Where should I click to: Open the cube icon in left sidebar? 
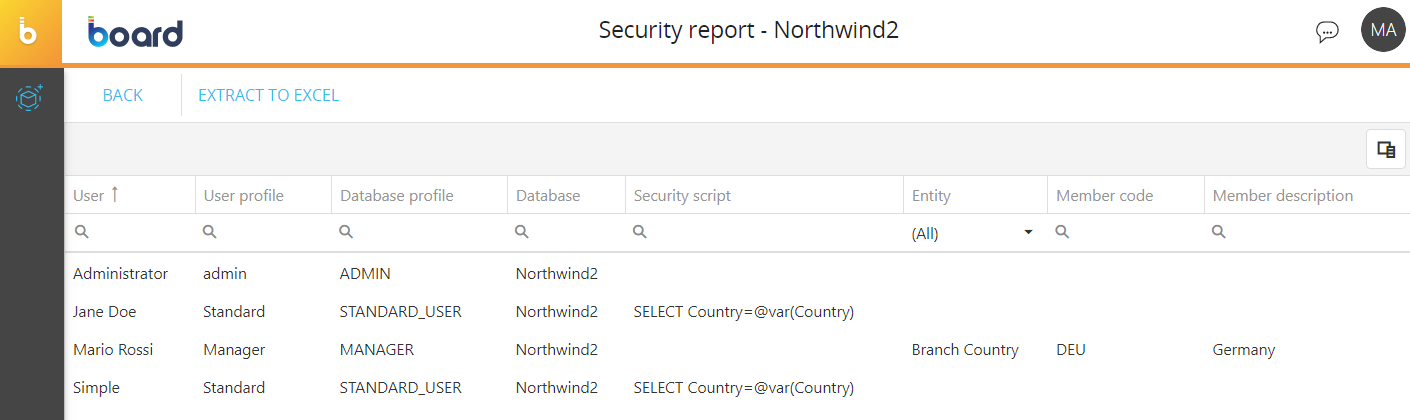click(30, 97)
